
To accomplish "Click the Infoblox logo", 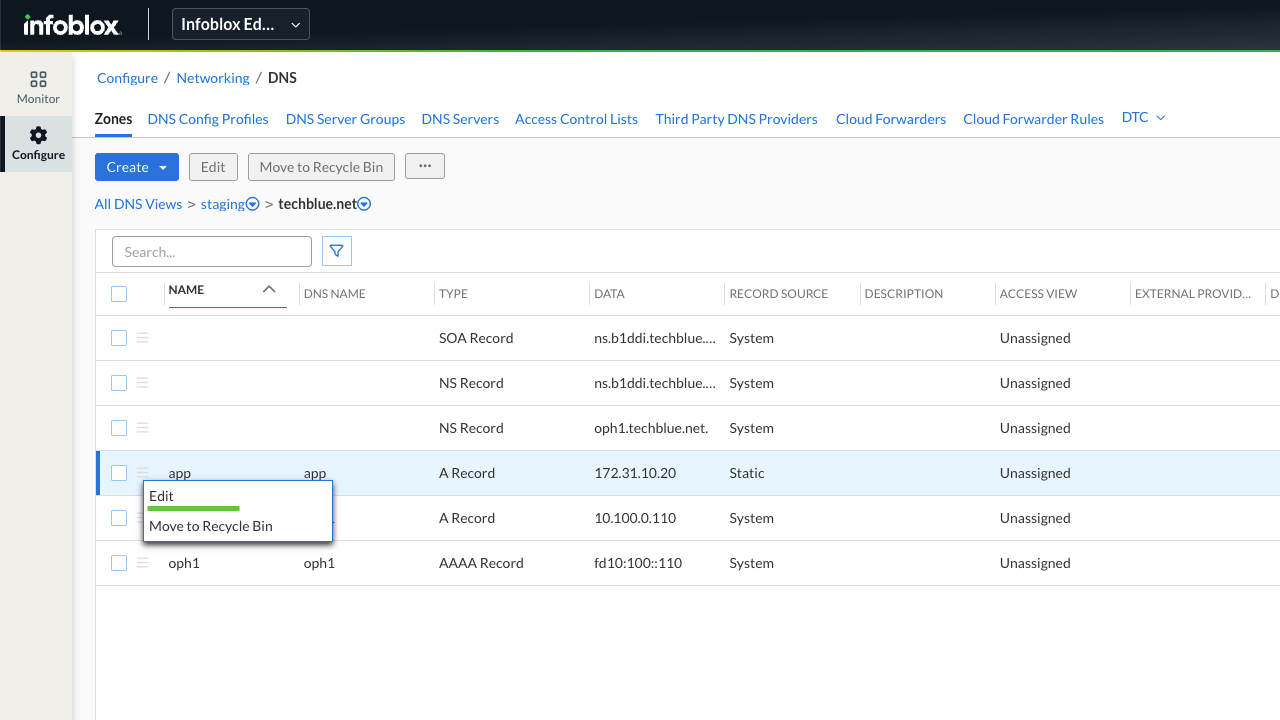I will coord(72,25).
